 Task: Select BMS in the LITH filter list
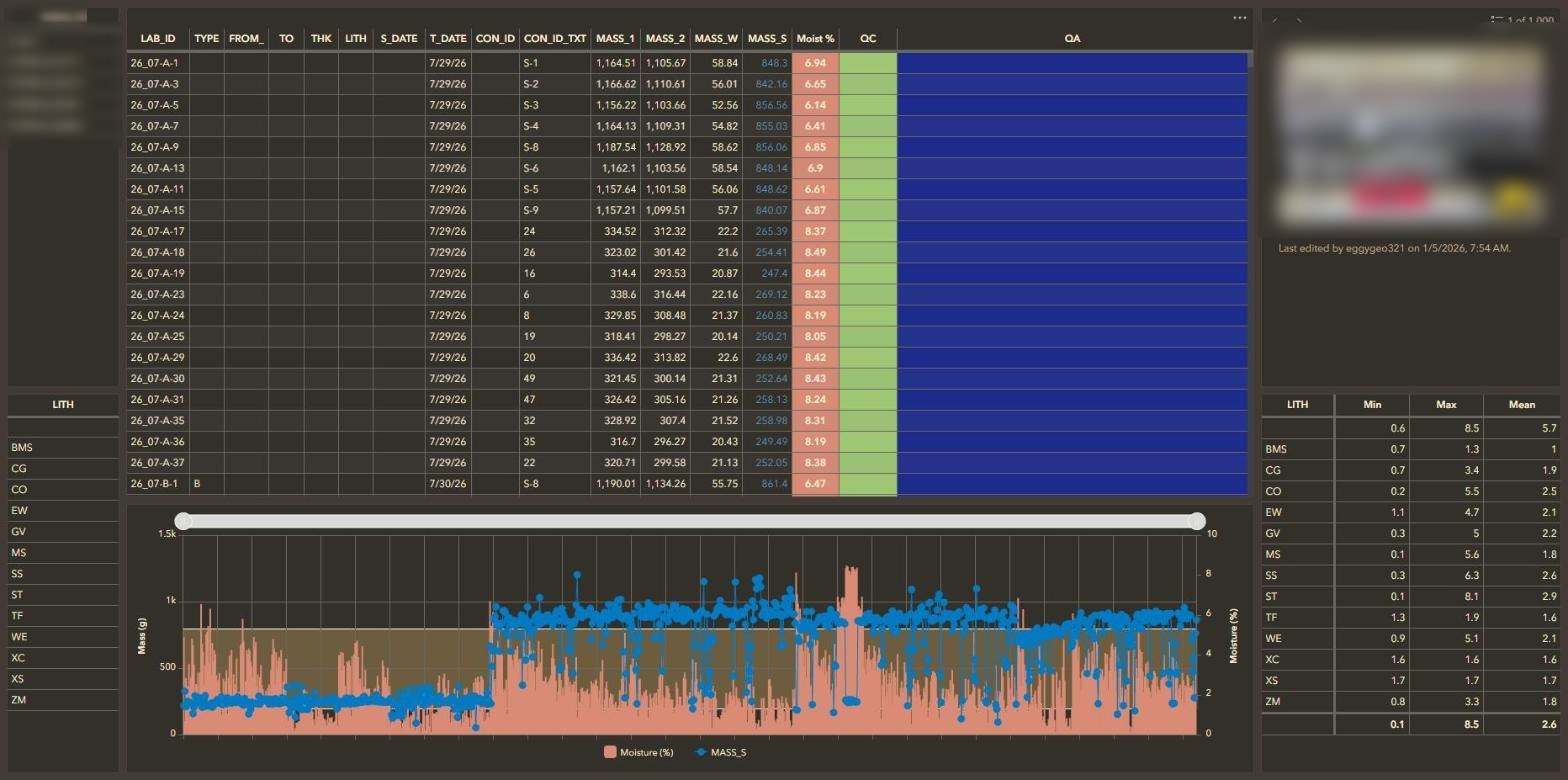coord(63,448)
